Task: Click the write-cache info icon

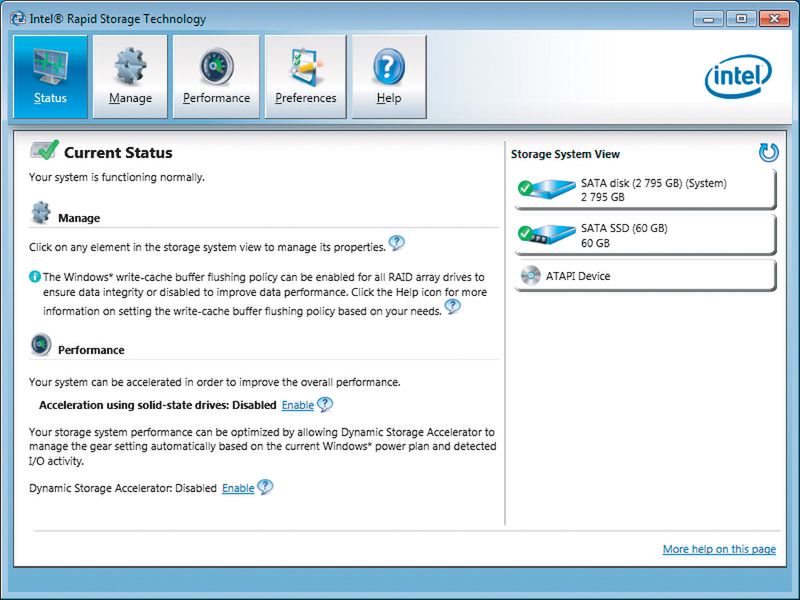Action: coord(35,277)
